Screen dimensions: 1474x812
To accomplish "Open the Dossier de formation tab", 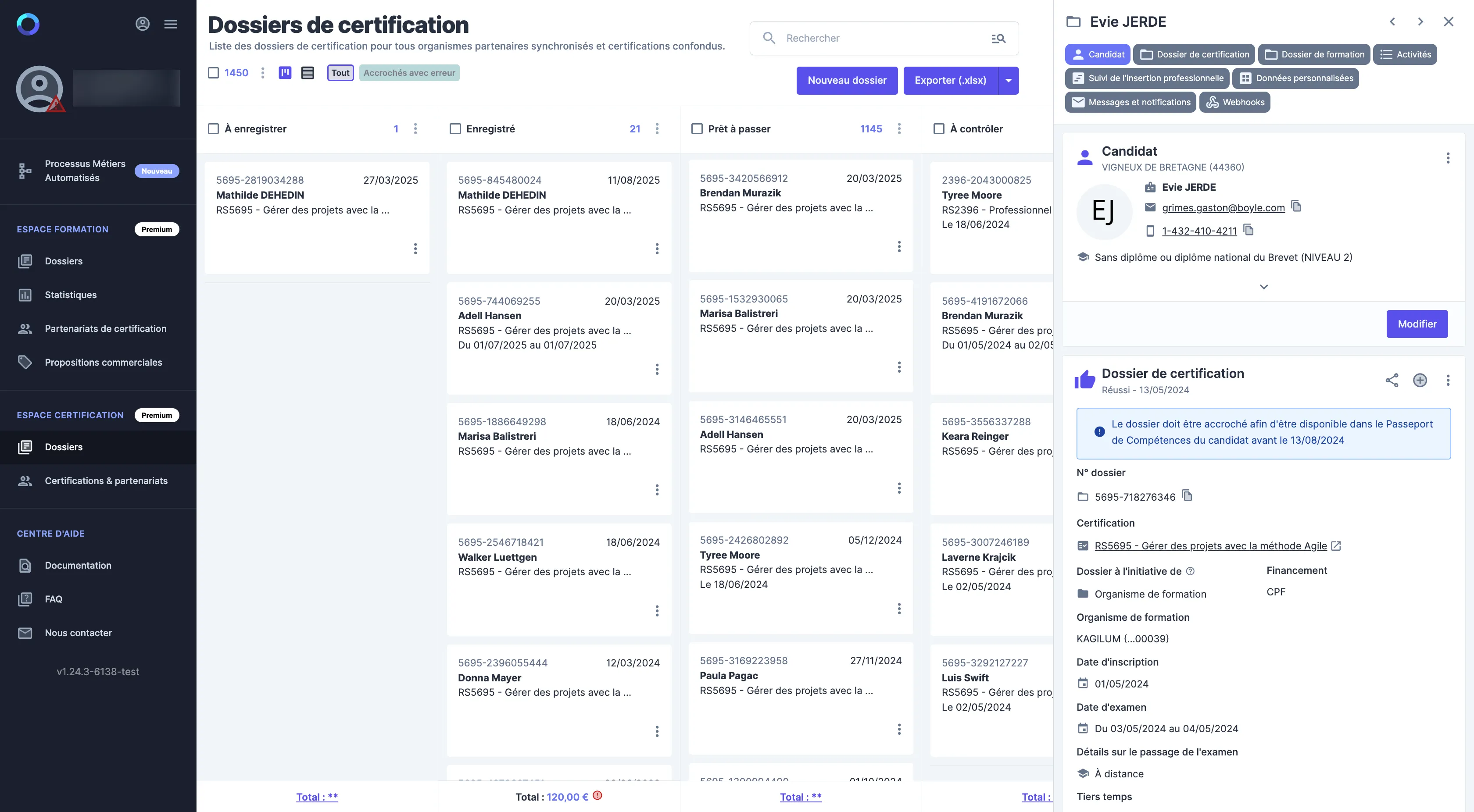I will coord(1314,54).
